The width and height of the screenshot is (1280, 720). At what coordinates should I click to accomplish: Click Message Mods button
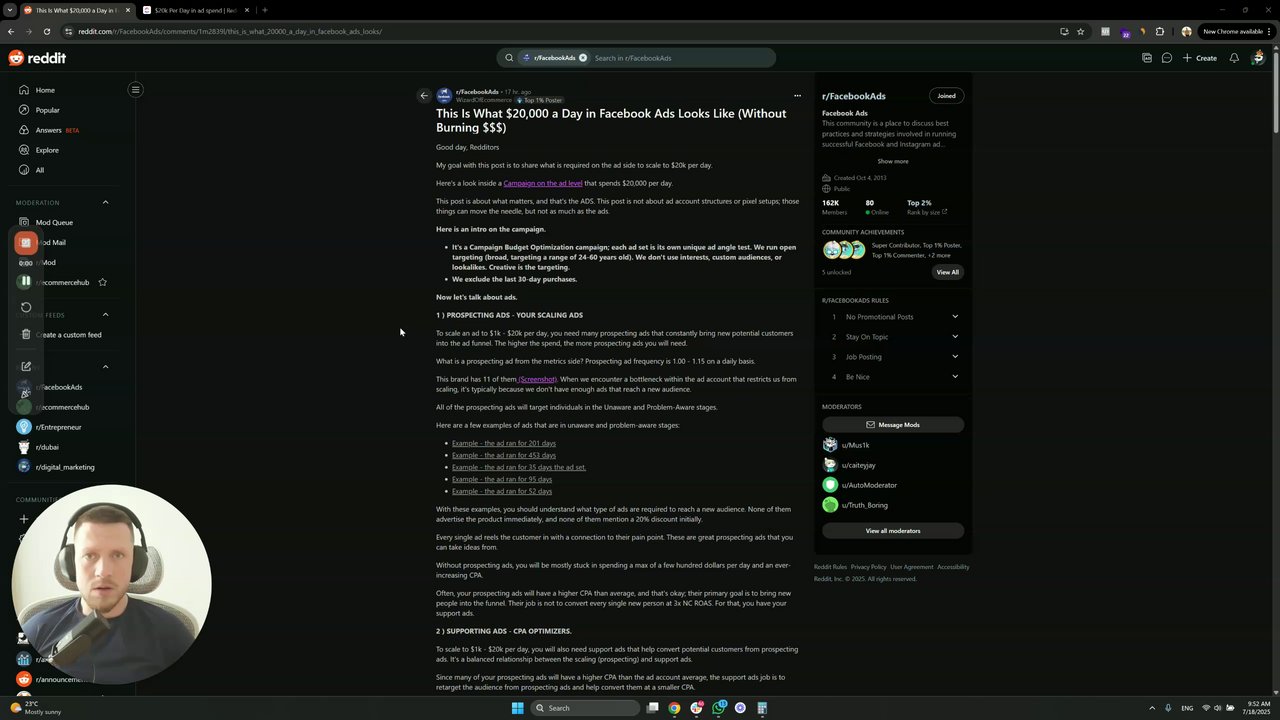[x=893, y=425]
